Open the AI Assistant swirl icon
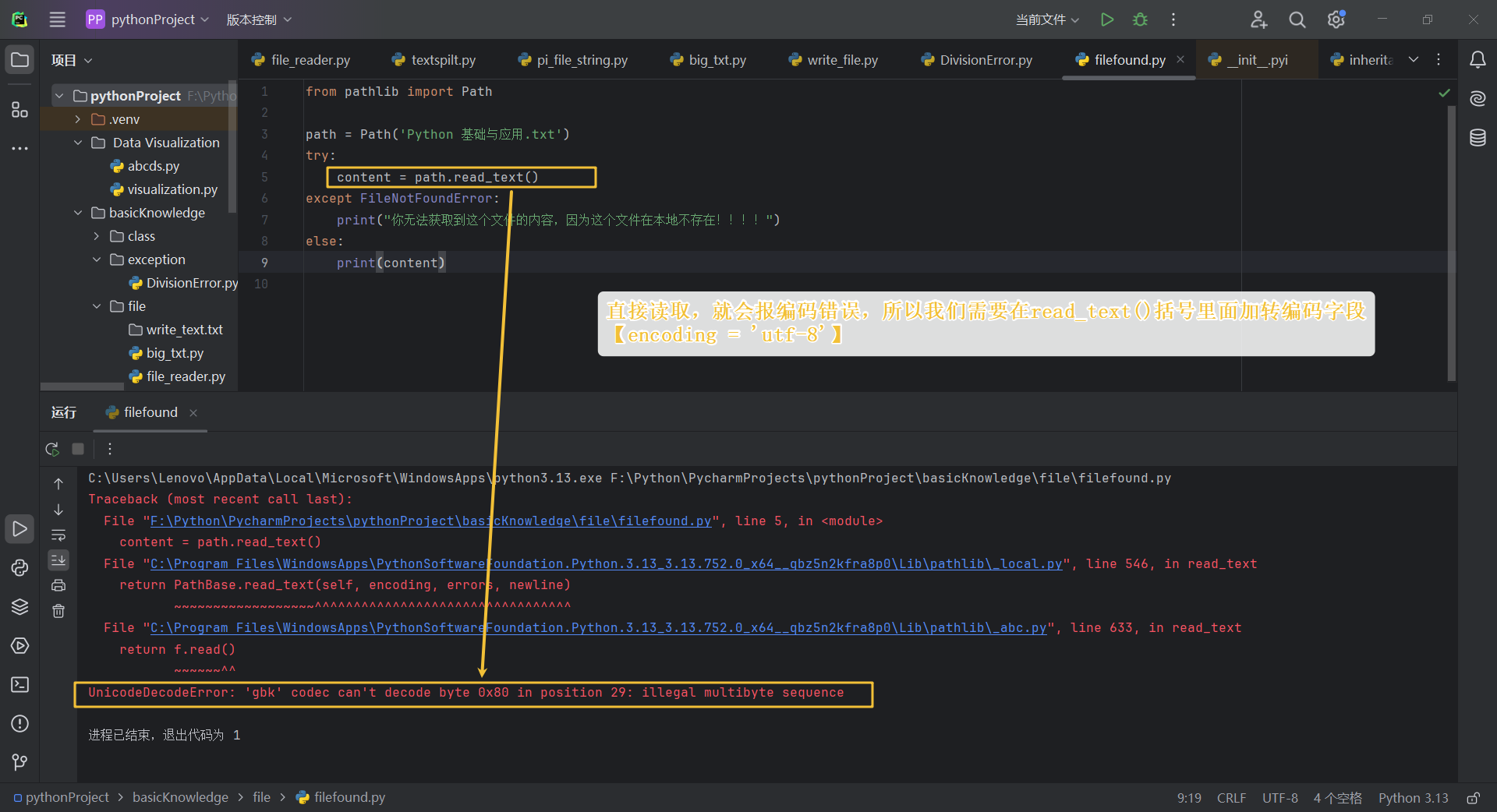This screenshot has height=812, width=1497. (1478, 98)
